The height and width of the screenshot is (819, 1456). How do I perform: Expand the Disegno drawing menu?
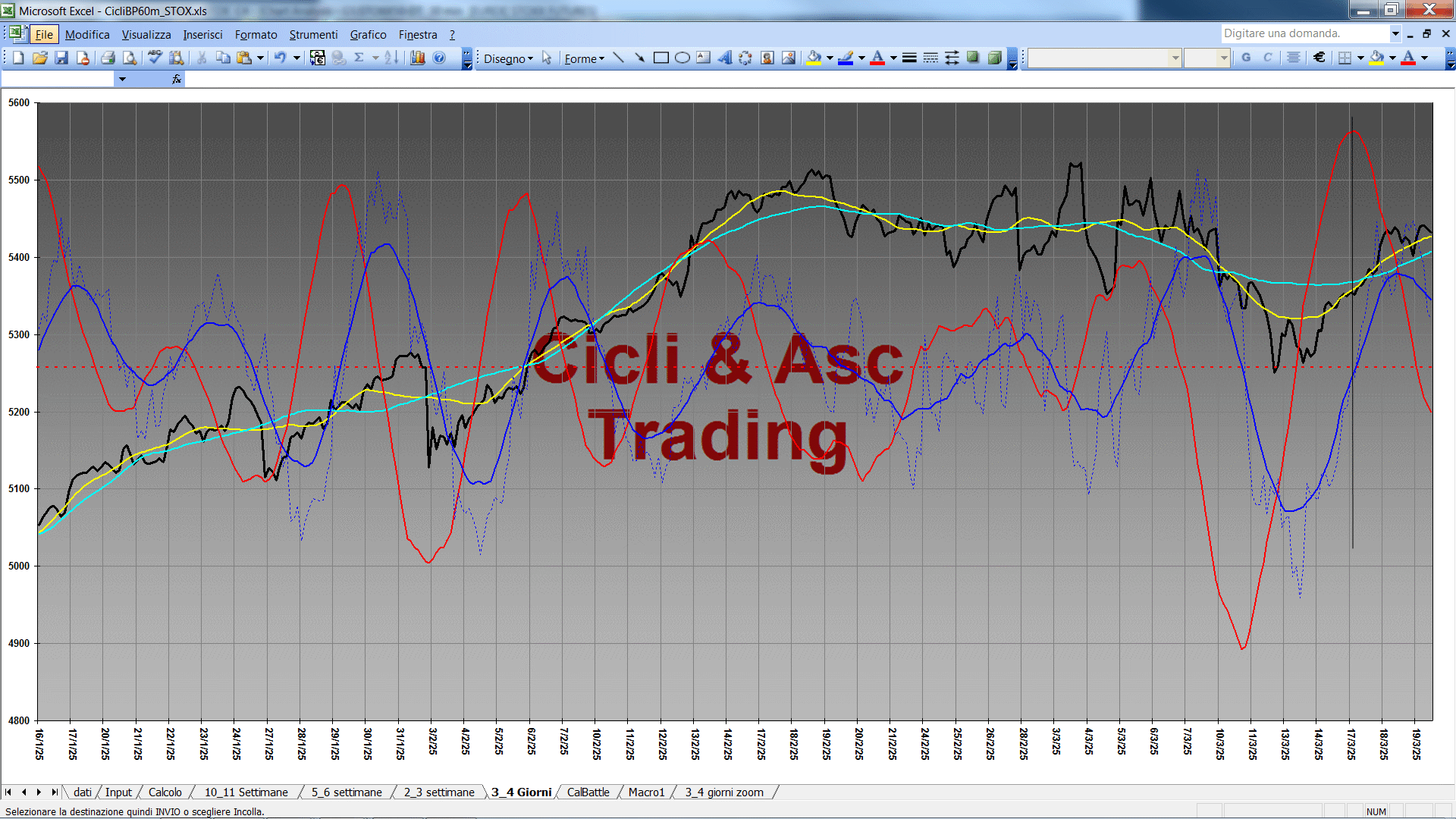(x=509, y=58)
